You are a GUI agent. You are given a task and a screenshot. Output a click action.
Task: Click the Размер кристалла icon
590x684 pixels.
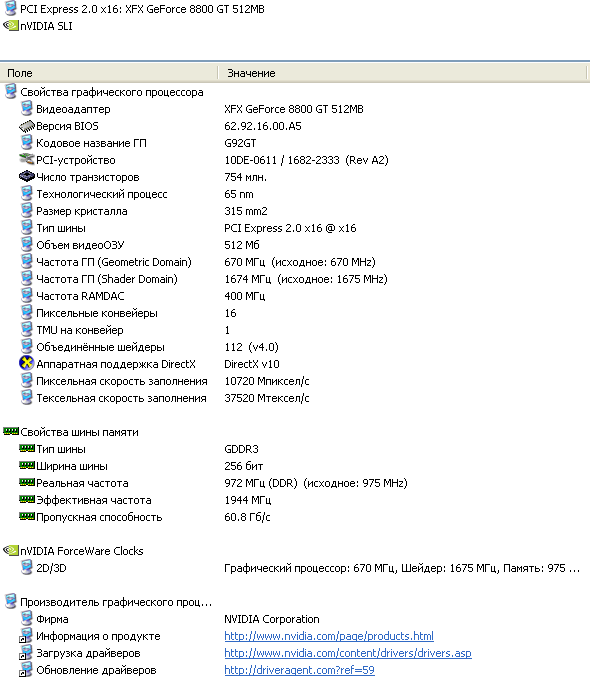click(27, 211)
